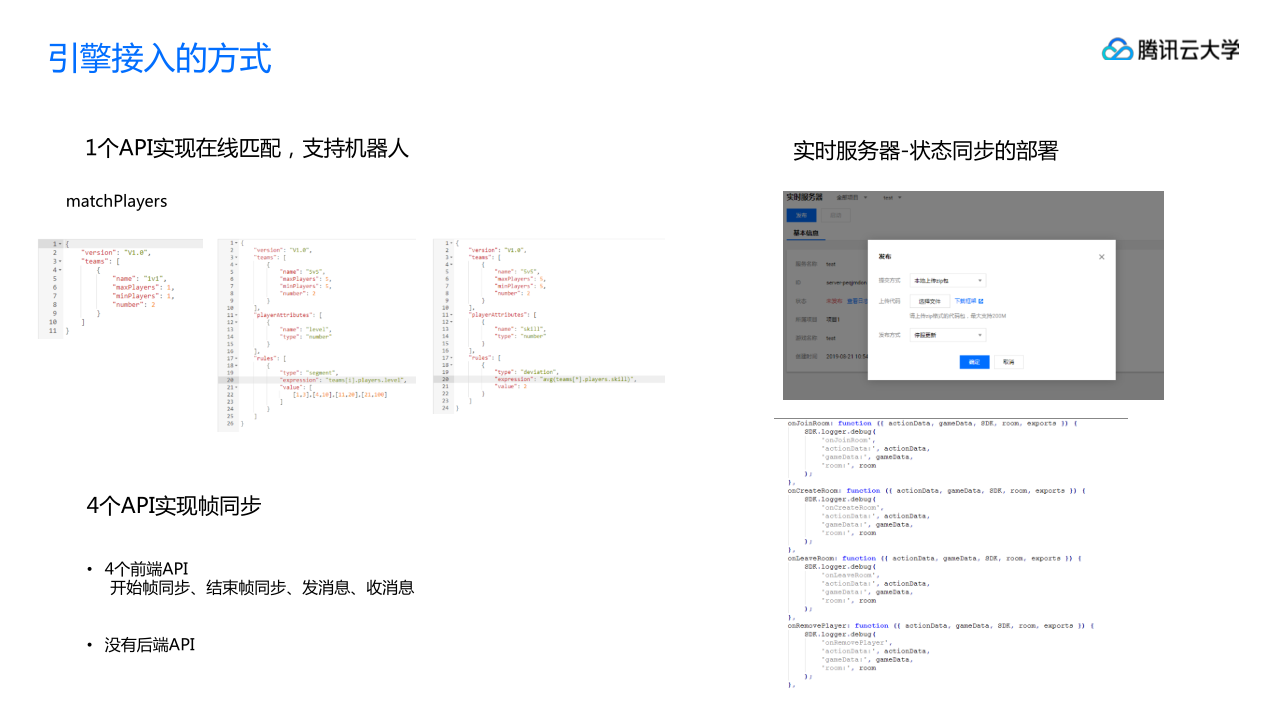Dismiss the 发布 dialog using the X

1101,257
